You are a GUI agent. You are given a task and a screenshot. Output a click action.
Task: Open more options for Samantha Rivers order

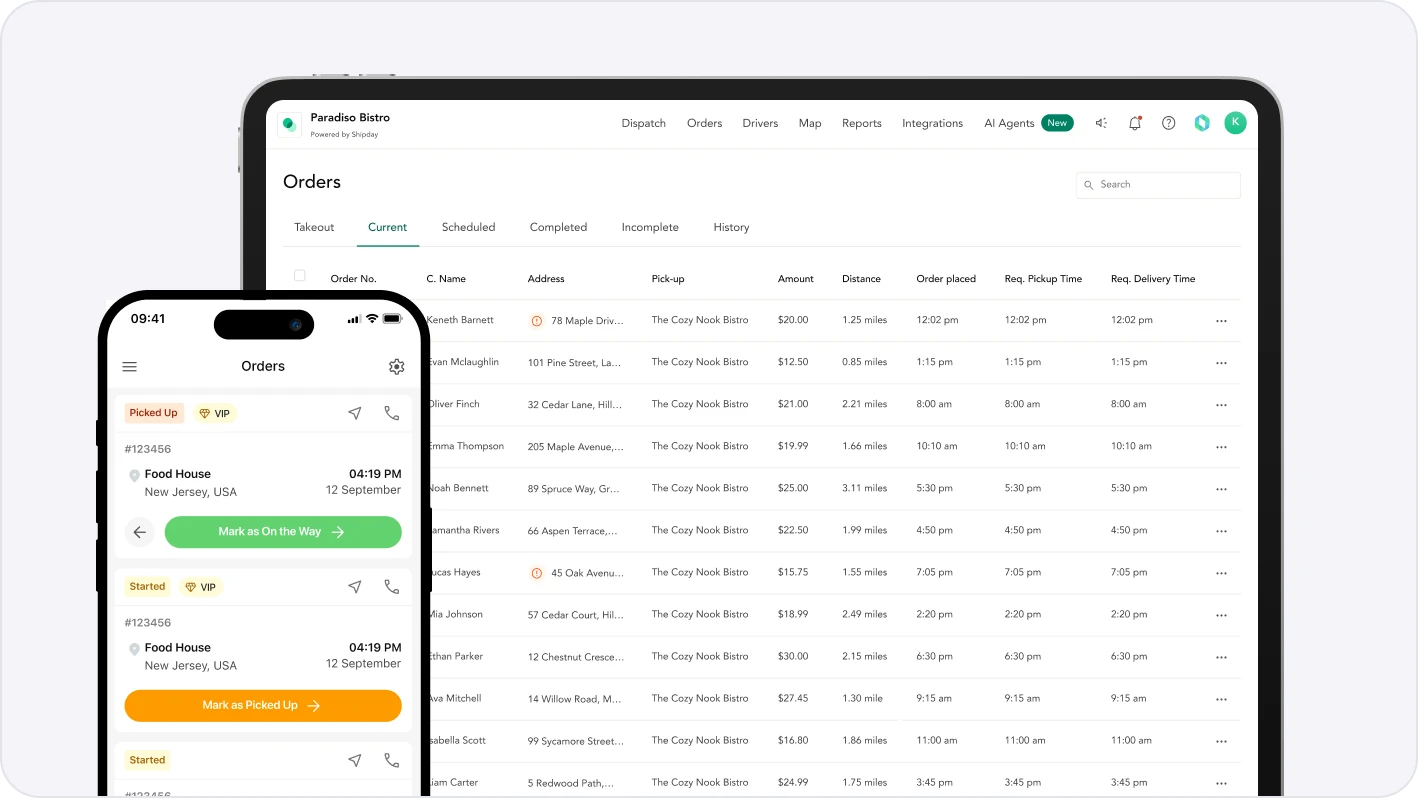(x=1221, y=531)
